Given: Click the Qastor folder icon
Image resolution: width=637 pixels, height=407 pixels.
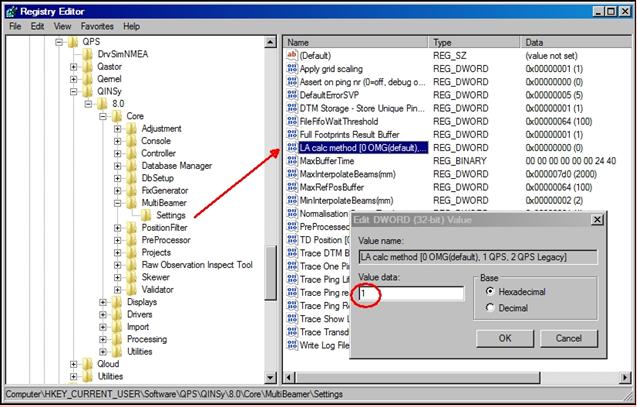Looking at the screenshot, I should 87,67.
